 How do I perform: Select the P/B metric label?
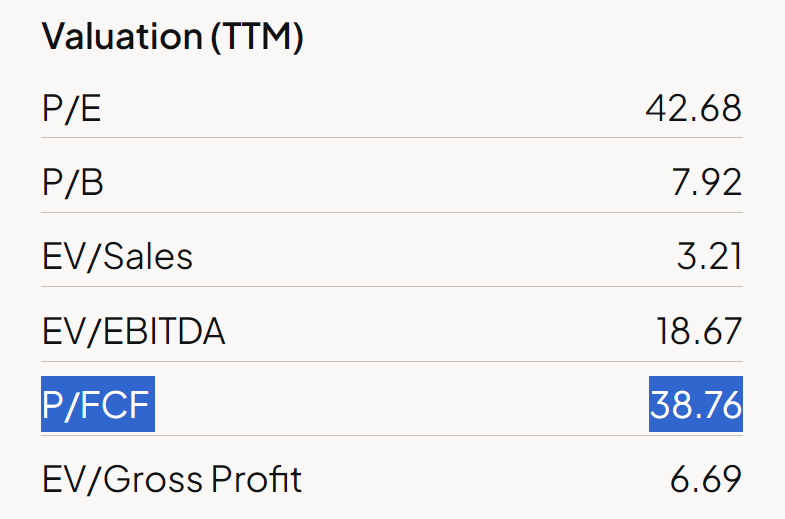click(72, 182)
